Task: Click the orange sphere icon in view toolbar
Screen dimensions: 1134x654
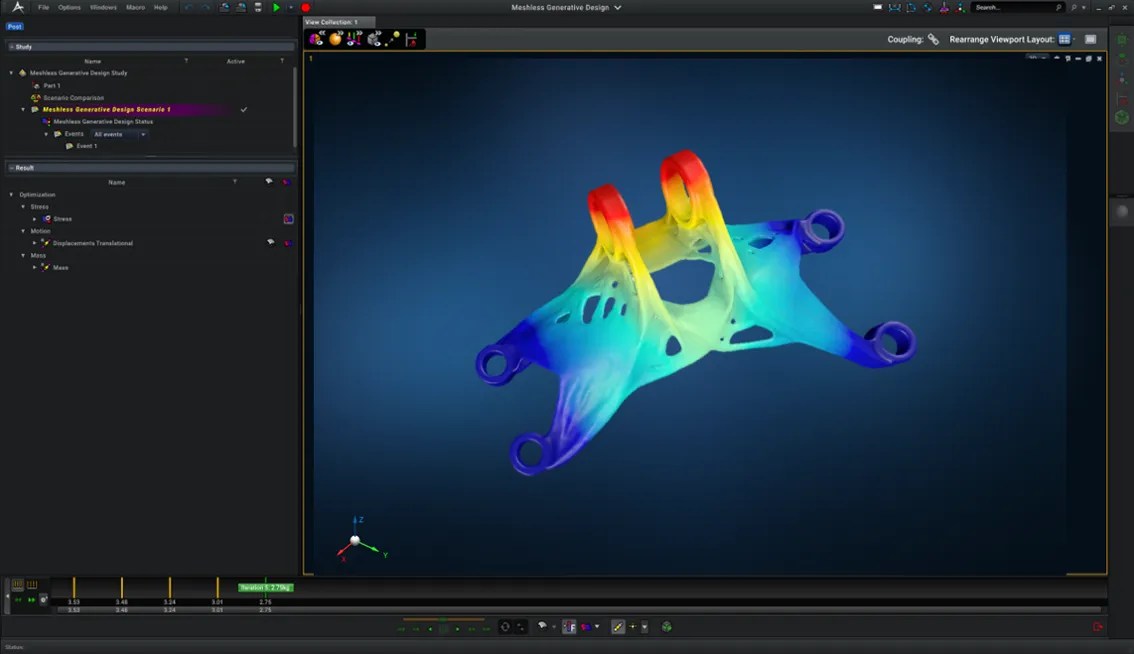Action: [x=335, y=39]
